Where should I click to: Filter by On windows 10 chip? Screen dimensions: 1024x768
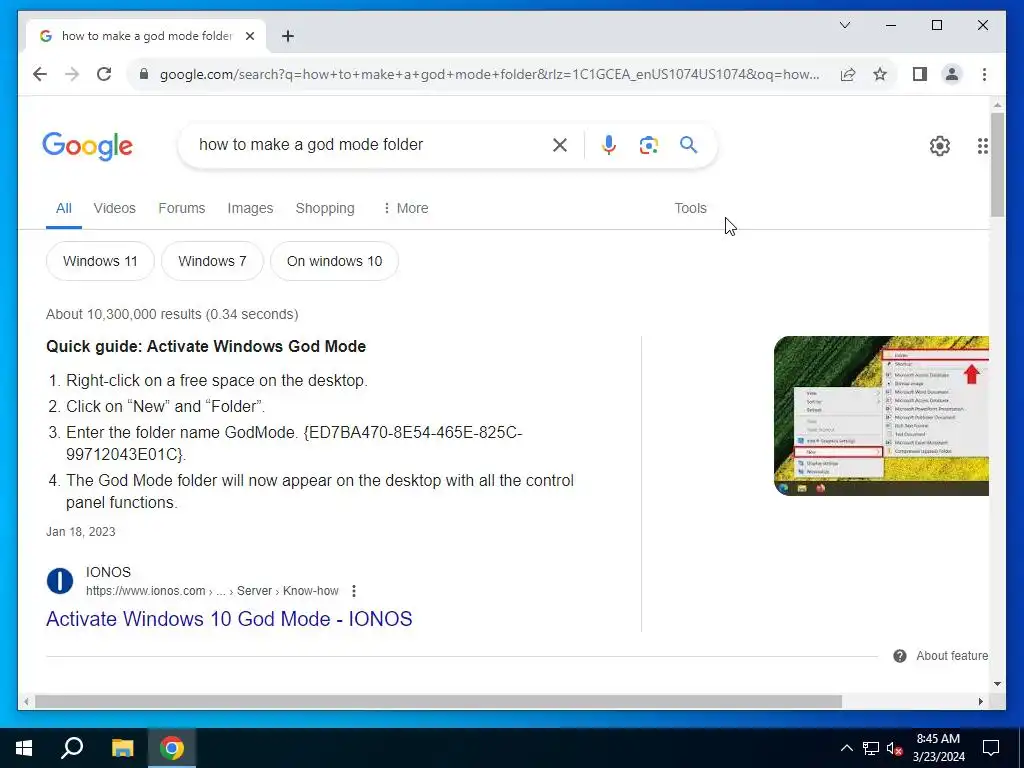point(334,261)
